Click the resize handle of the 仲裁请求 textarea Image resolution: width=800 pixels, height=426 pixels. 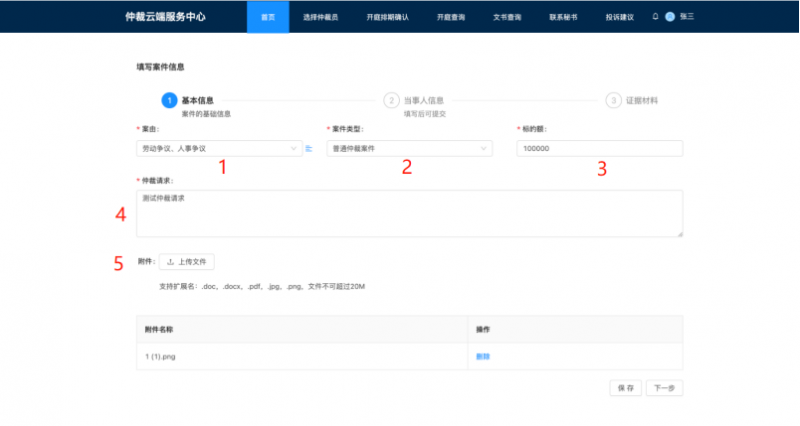tap(680, 234)
